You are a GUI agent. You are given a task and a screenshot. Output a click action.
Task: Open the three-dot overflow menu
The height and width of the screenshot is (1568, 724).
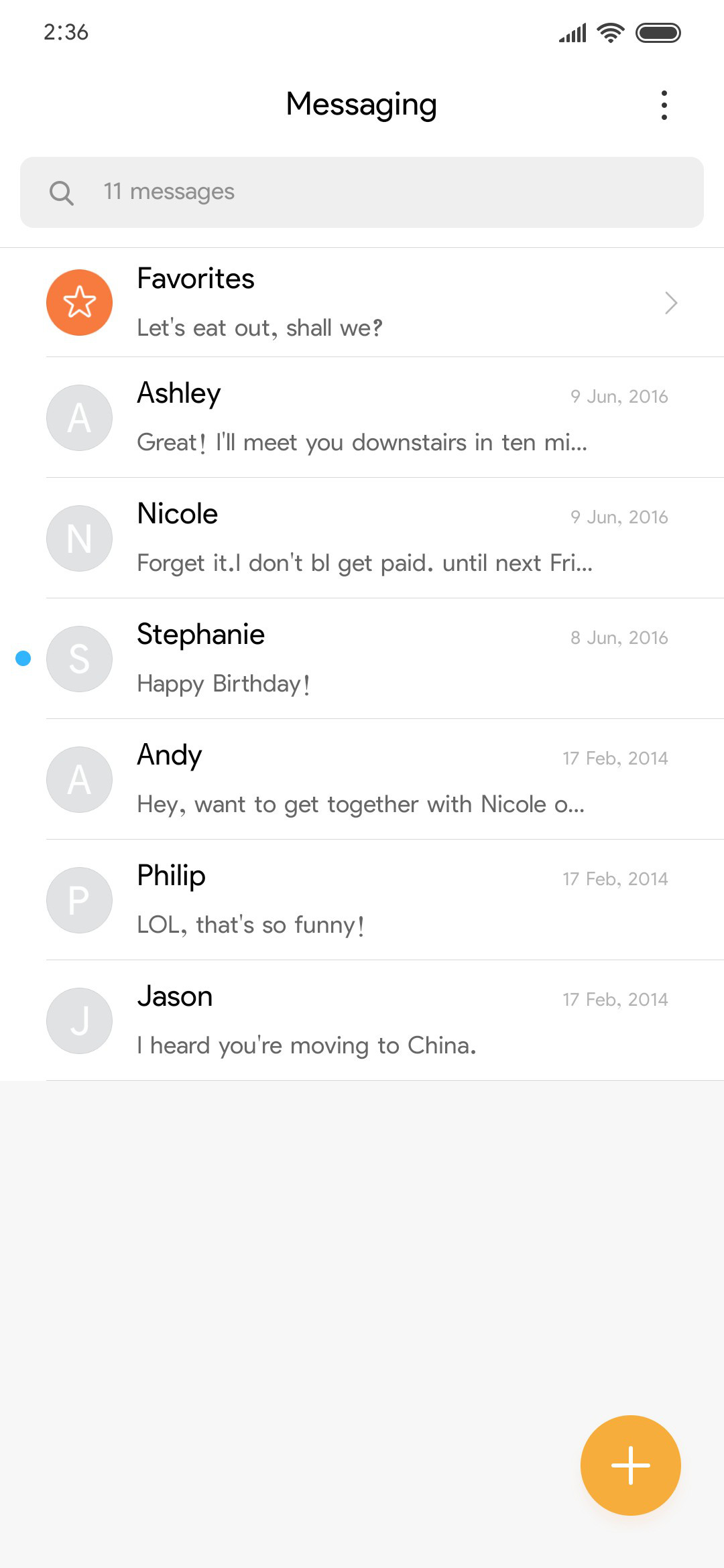point(664,105)
